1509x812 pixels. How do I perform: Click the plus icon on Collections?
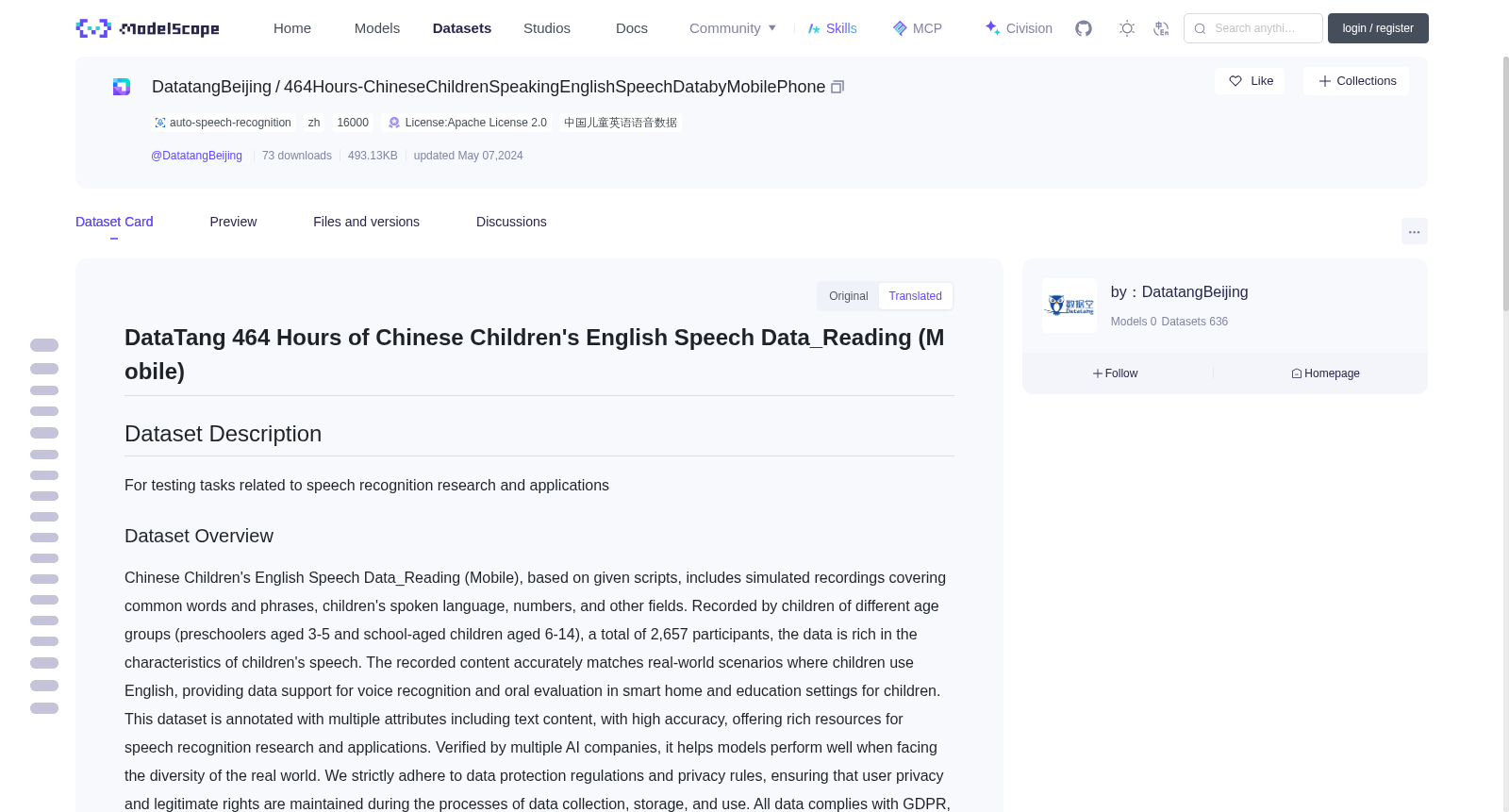coord(1324,81)
